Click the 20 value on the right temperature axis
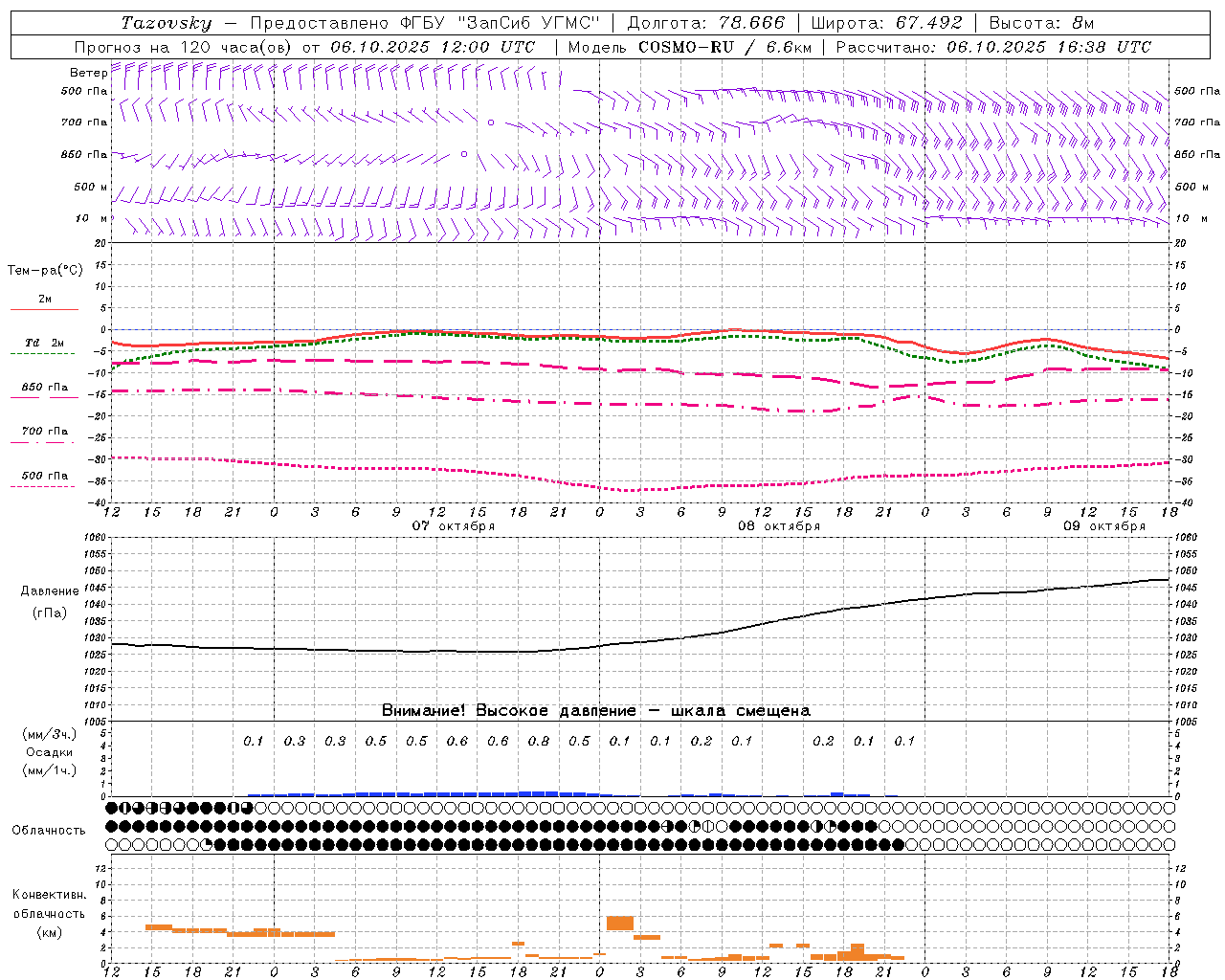Image resolution: width=1225 pixels, height=980 pixels. click(x=1180, y=243)
